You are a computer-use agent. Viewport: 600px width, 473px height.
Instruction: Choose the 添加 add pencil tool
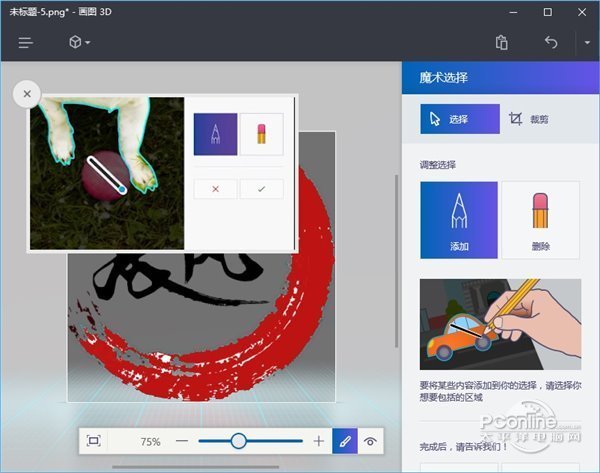tap(459, 220)
